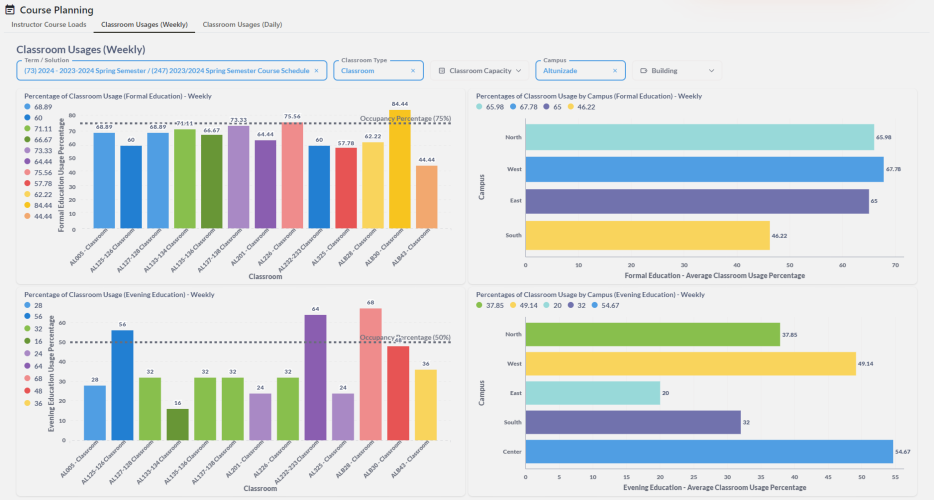Toggle the 65.98 campus legend entry
The image size is (934, 500).
click(x=490, y=107)
